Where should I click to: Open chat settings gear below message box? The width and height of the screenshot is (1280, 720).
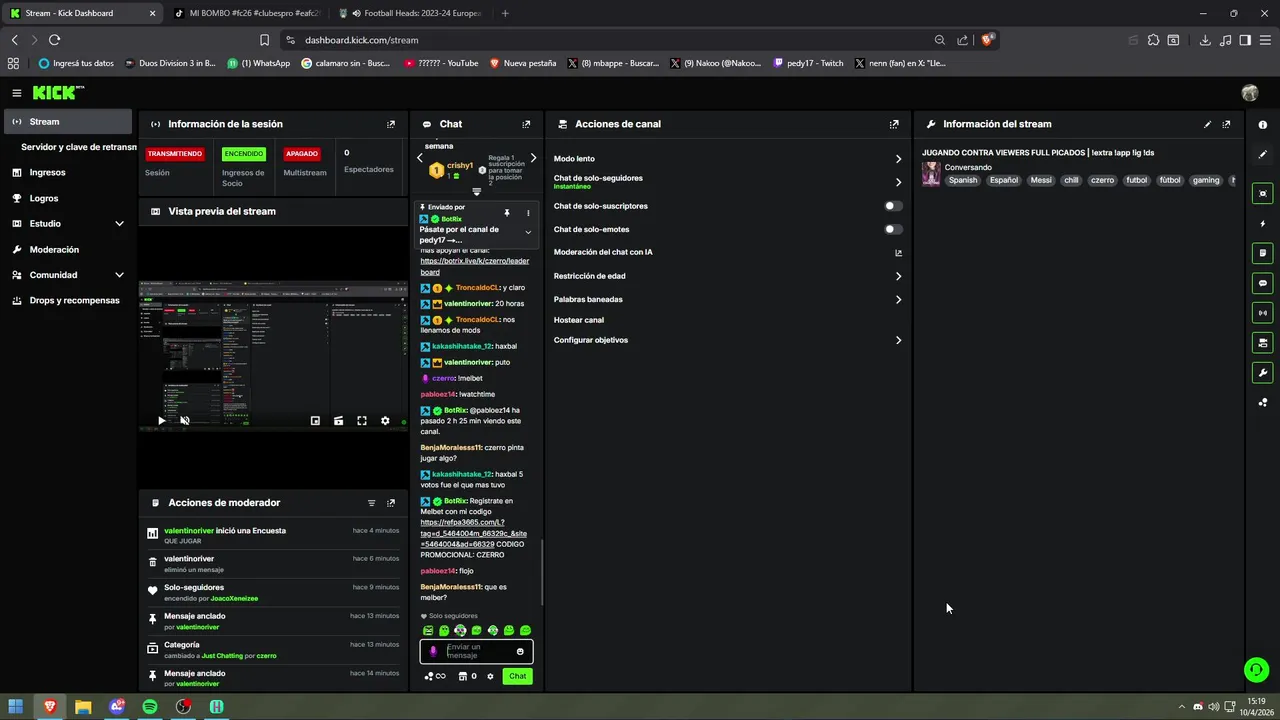tap(490, 676)
